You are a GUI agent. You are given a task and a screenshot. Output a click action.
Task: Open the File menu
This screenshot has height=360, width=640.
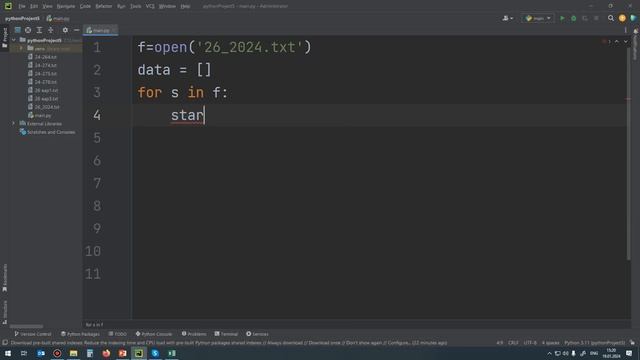pyautogui.click(x=22, y=6)
